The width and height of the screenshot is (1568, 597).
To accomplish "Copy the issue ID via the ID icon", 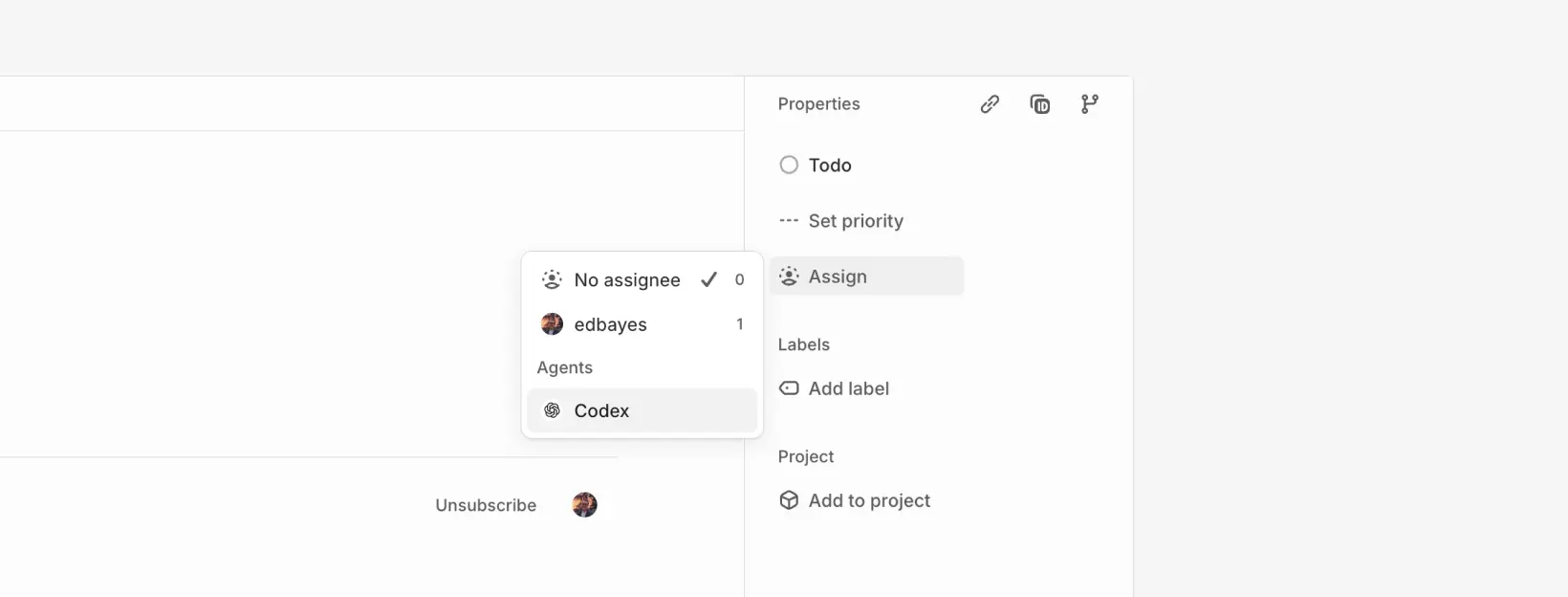I will click(1040, 103).
